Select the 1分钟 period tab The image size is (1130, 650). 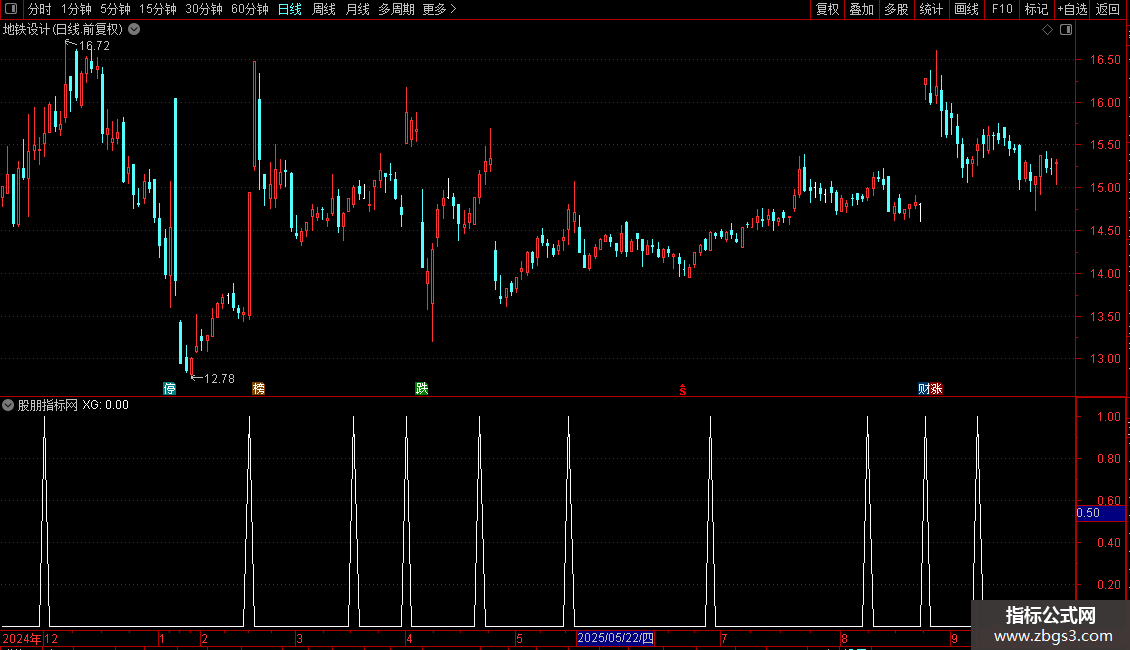coord(76,9)
